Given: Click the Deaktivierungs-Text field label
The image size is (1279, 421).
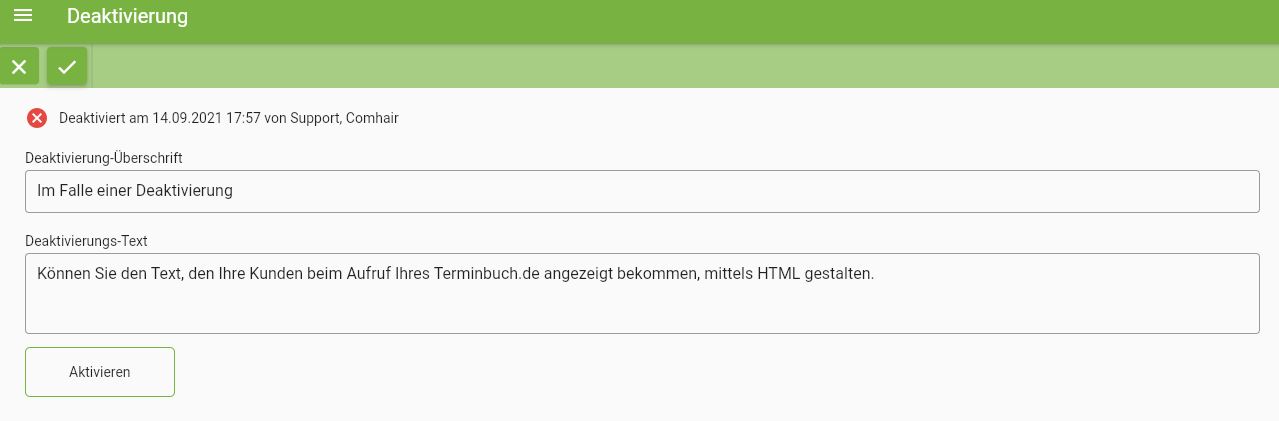Looking at the screenshot, I should coord(86,241).
